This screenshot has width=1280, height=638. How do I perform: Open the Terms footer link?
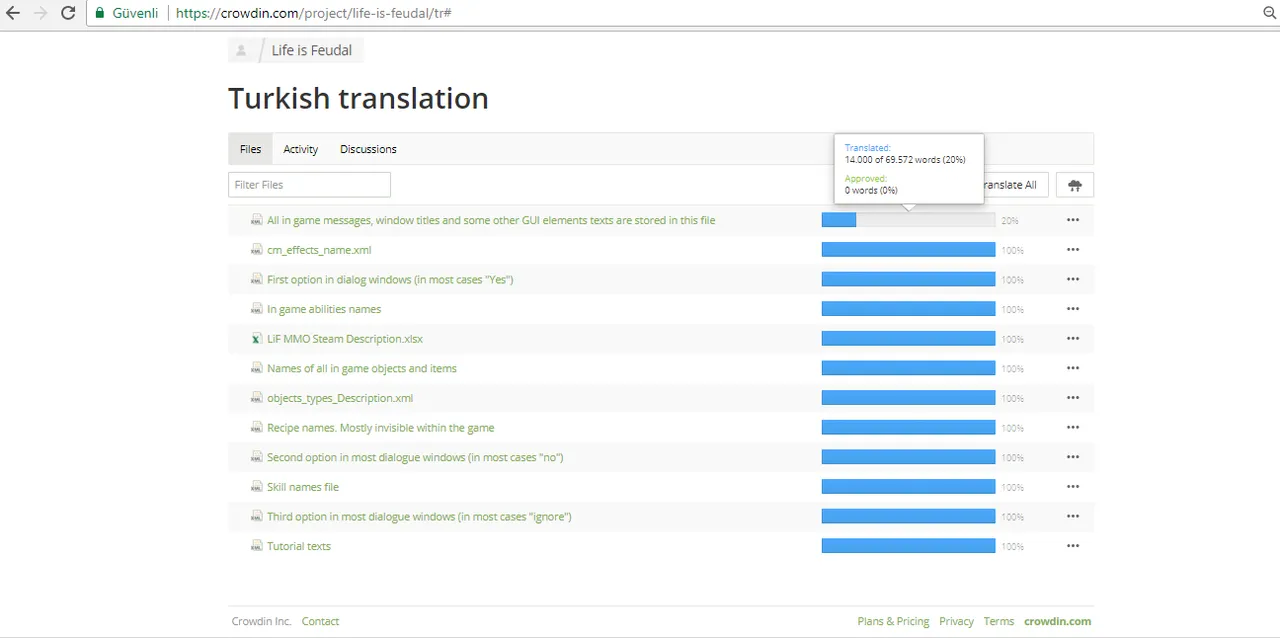point(998,621)
